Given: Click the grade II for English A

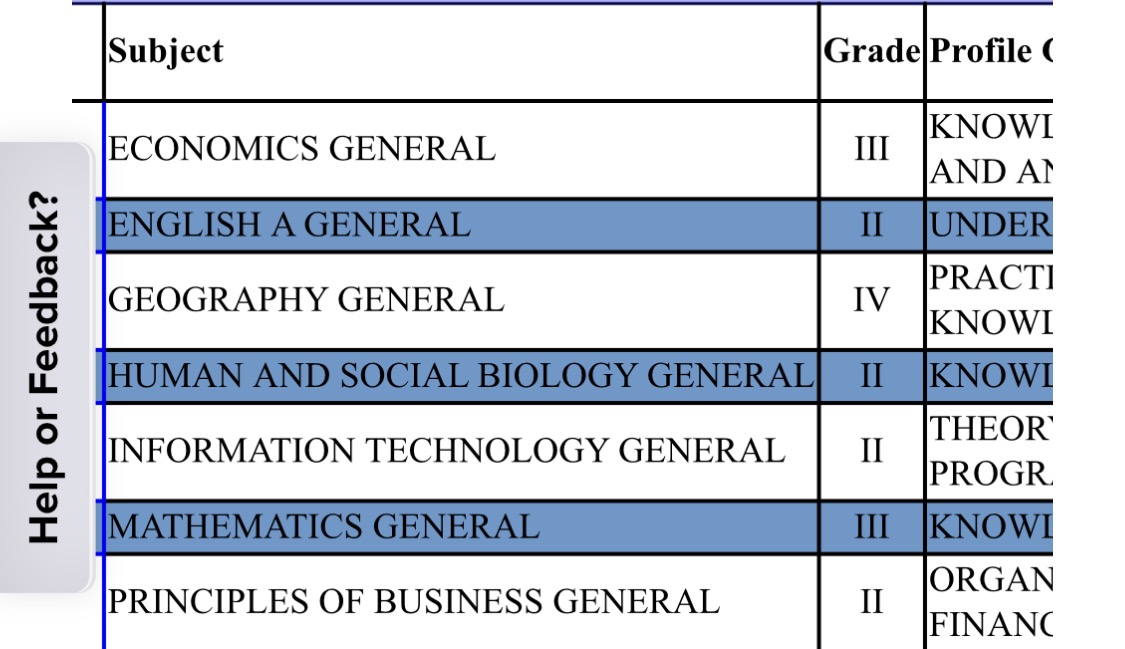Looking at the screenshot, I should pos(872,226).
